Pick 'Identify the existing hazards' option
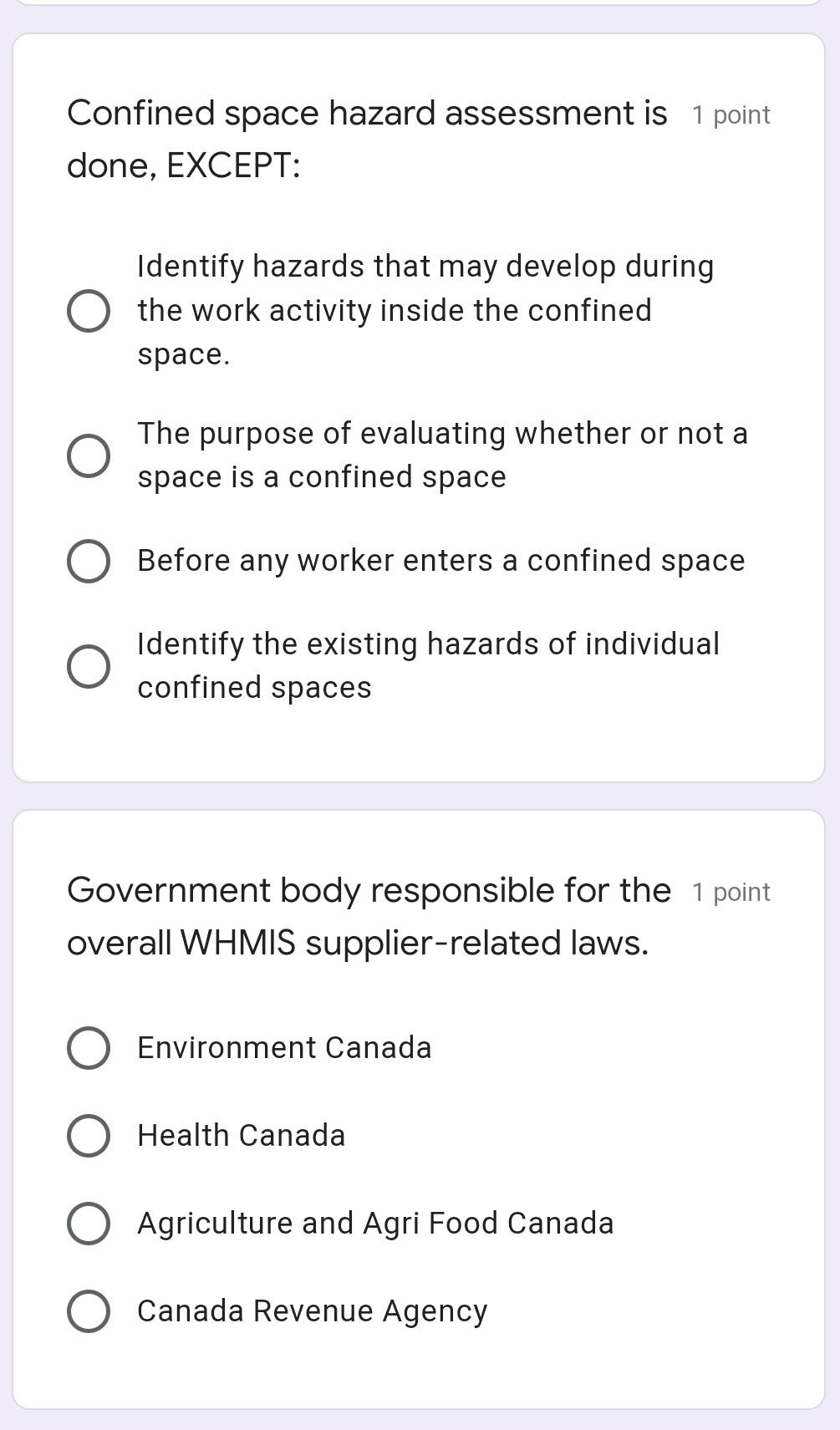Screen dimensions: 840x1430 [x=89, y=665]
